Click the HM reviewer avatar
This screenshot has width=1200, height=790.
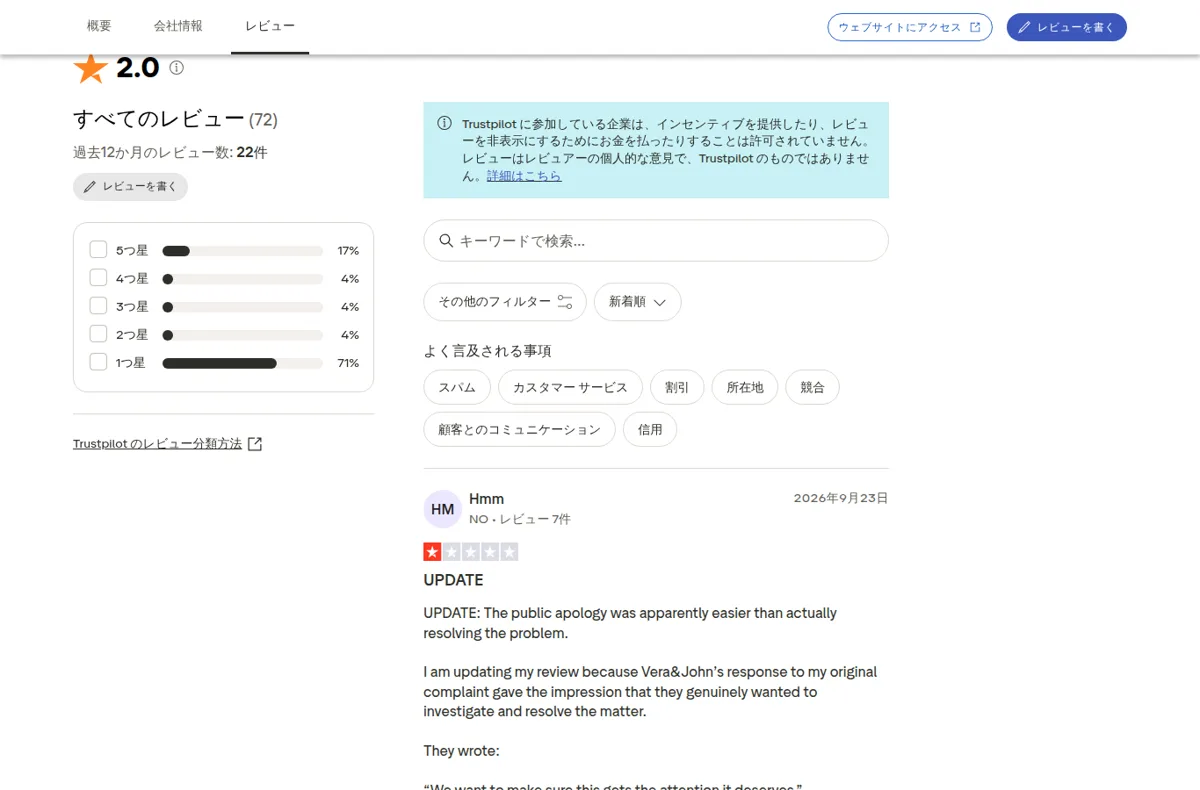[x=443, y=509]
